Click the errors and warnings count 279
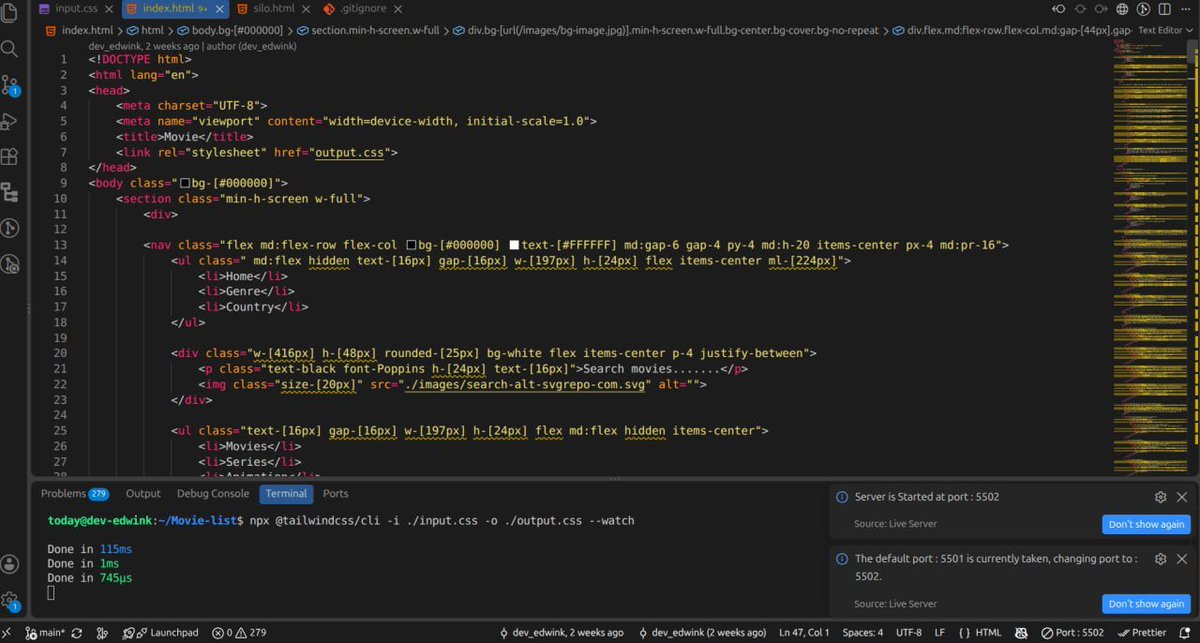 click(x=239, y=633)
